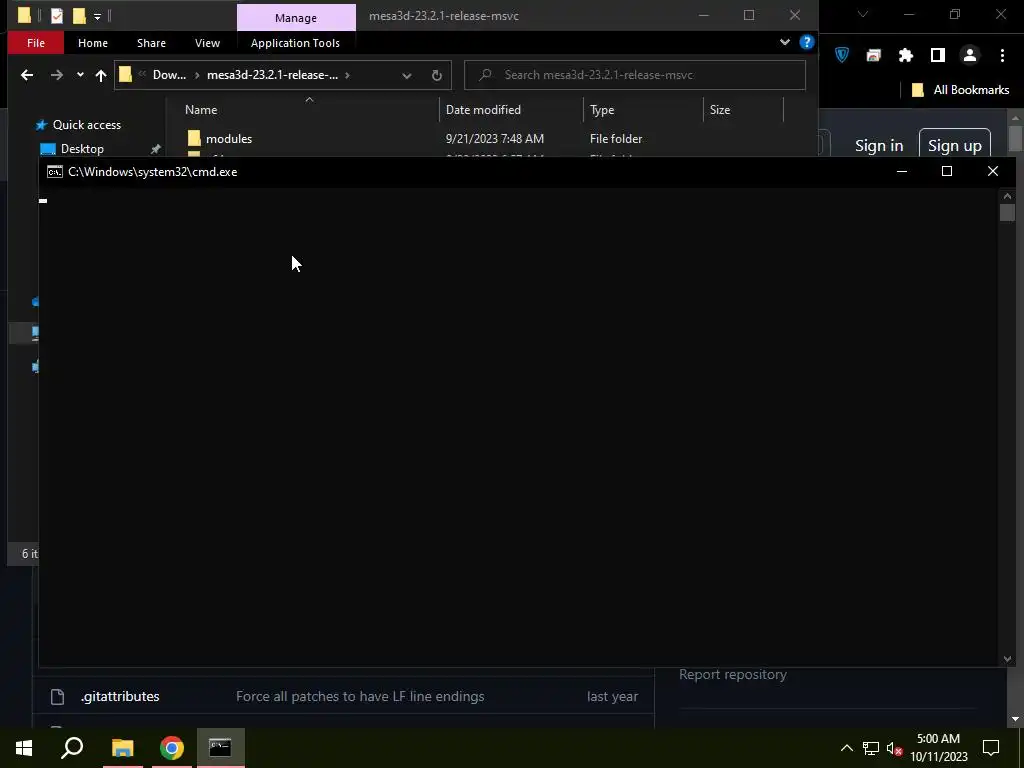1024x768 pixels.
Task: Open the Windows Start menu
Action: pos(24,748)
